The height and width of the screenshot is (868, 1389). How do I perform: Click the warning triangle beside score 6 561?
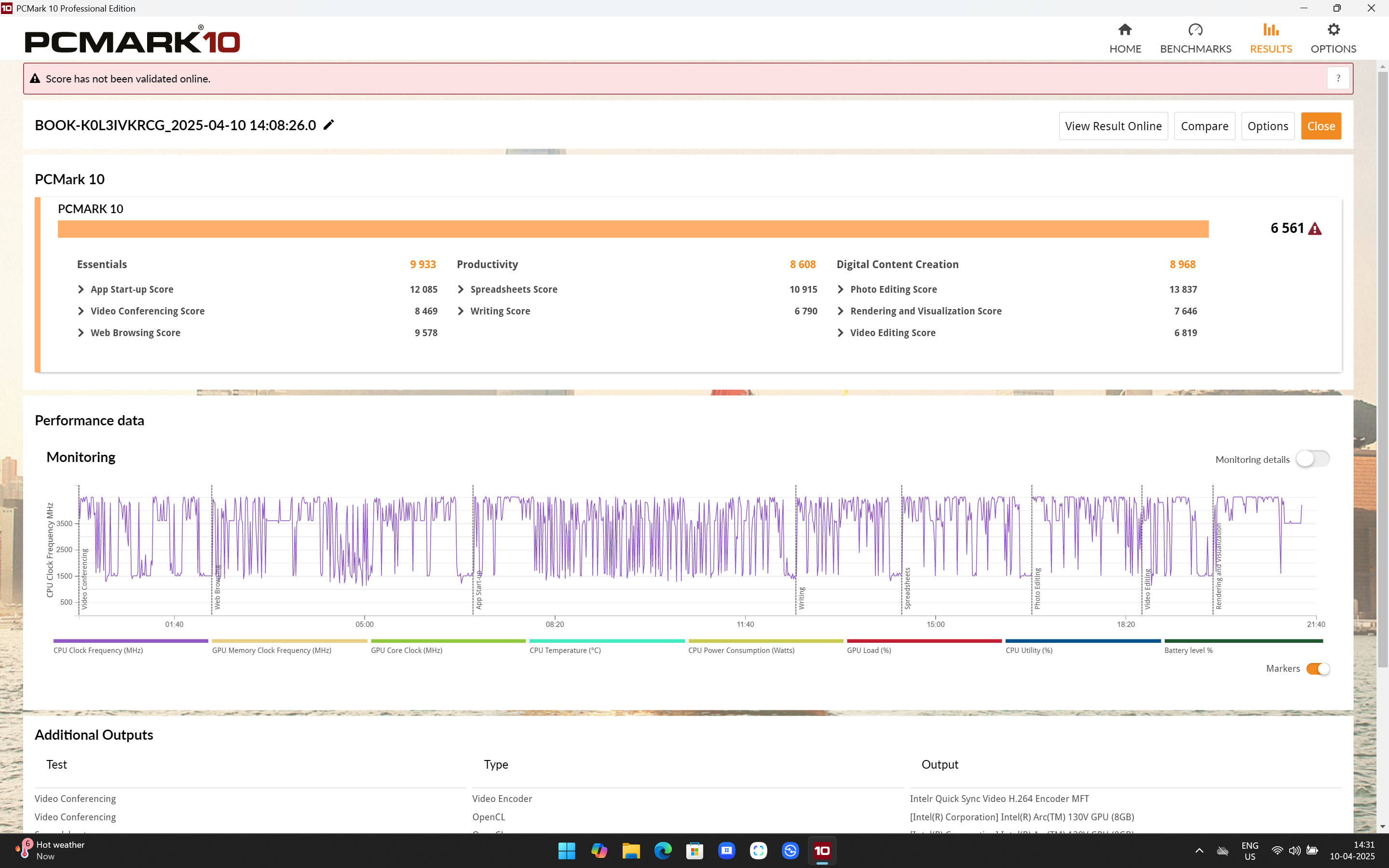click(x=1314, y=229)
